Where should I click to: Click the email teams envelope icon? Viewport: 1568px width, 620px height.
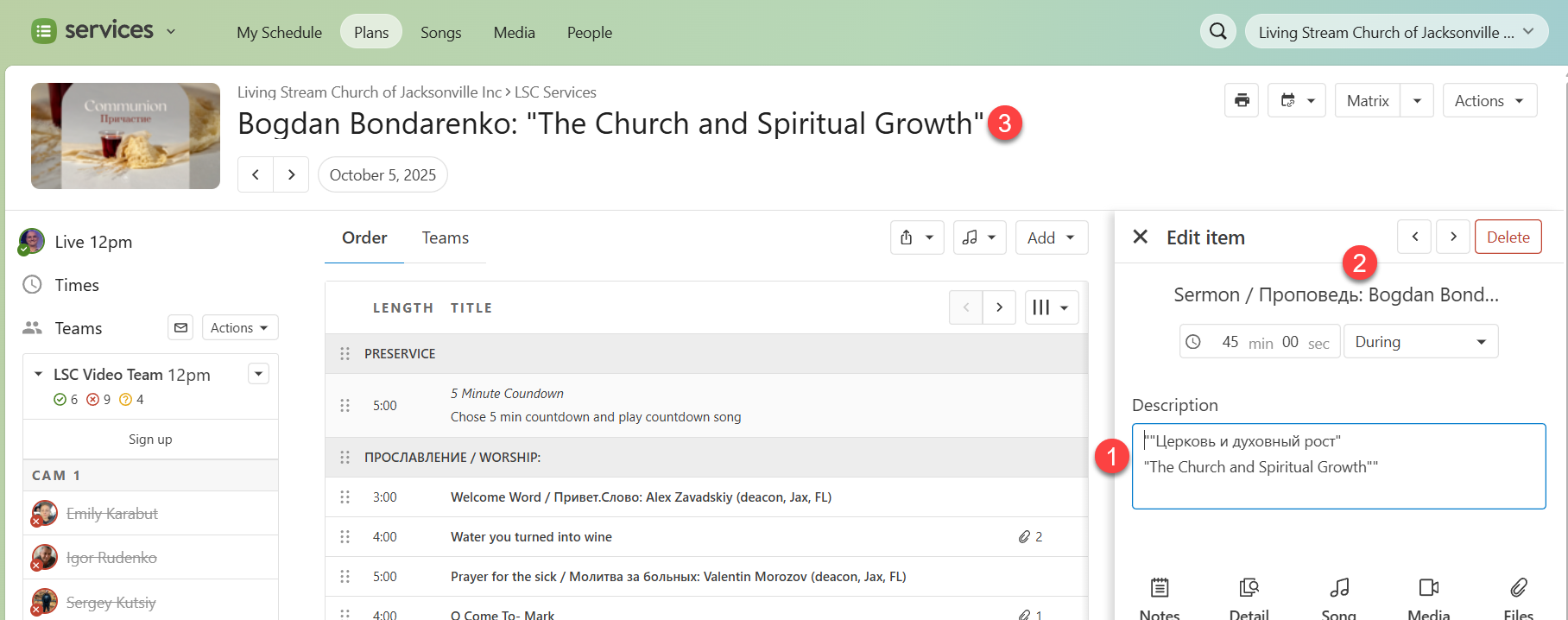(180, 328)
